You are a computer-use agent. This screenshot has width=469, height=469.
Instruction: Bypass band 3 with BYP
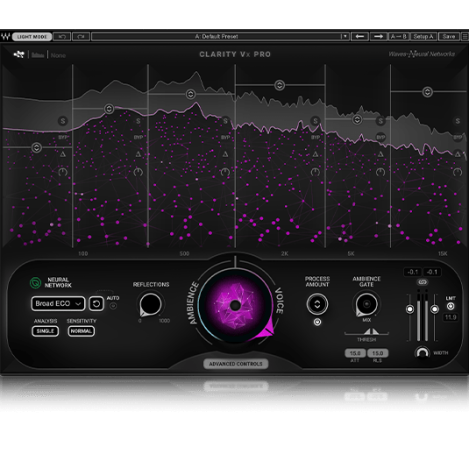coord(226,137)
